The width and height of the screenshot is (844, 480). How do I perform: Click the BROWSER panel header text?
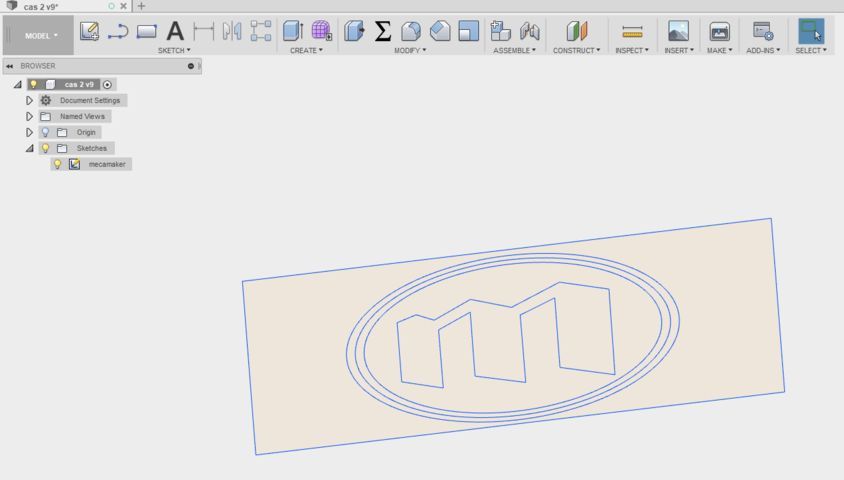tap(38, 66)
